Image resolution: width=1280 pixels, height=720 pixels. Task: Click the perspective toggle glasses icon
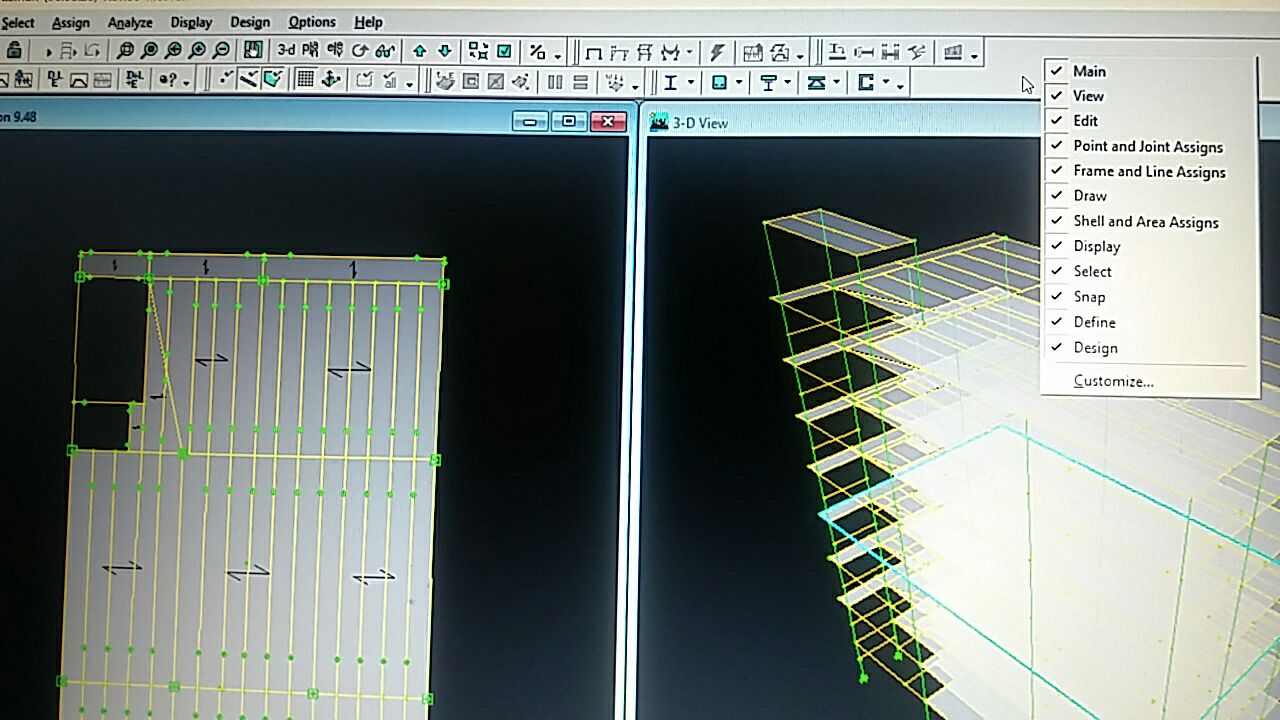[385, 50]
